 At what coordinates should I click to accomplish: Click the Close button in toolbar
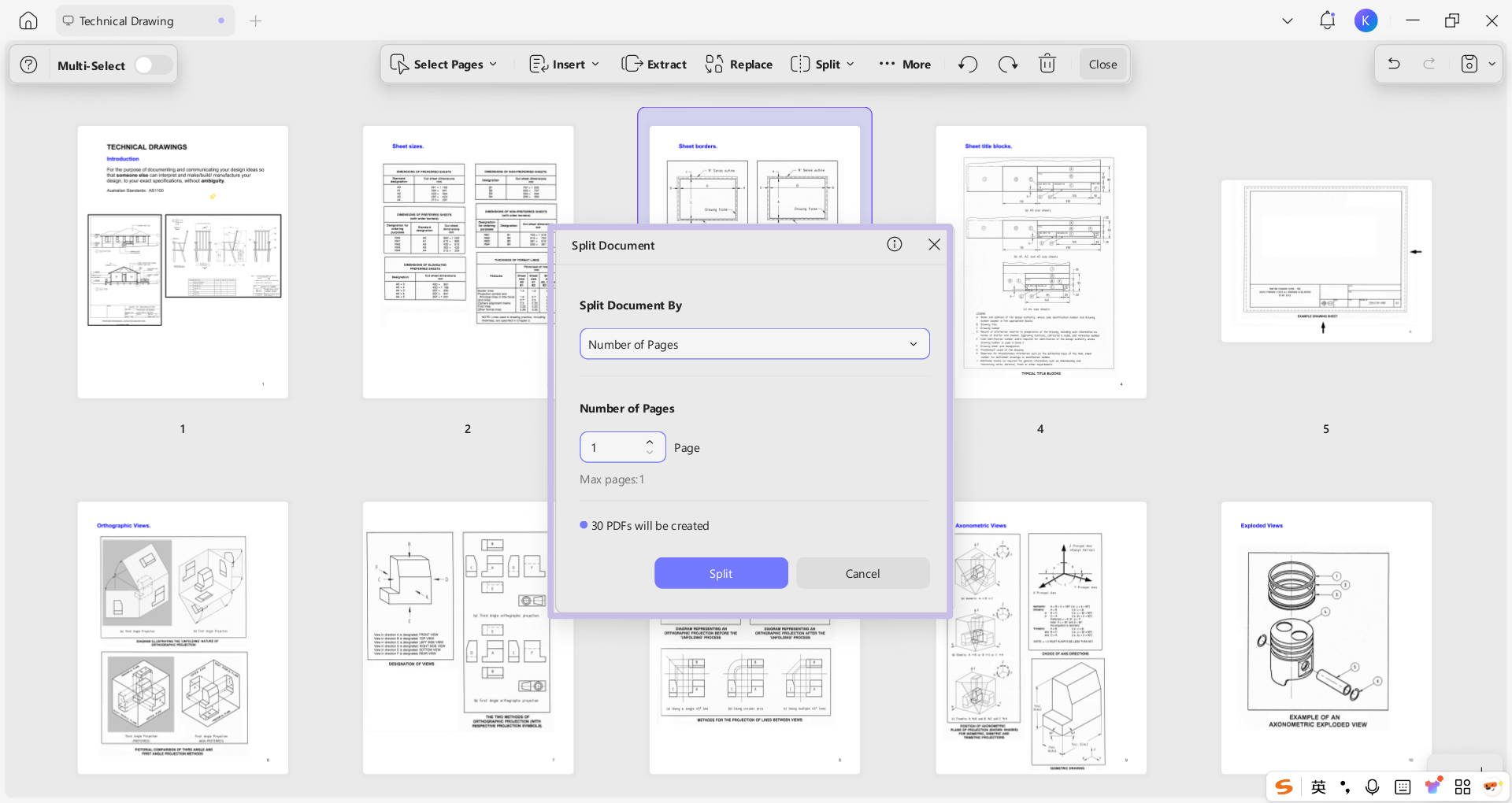tap(1102, 65)
